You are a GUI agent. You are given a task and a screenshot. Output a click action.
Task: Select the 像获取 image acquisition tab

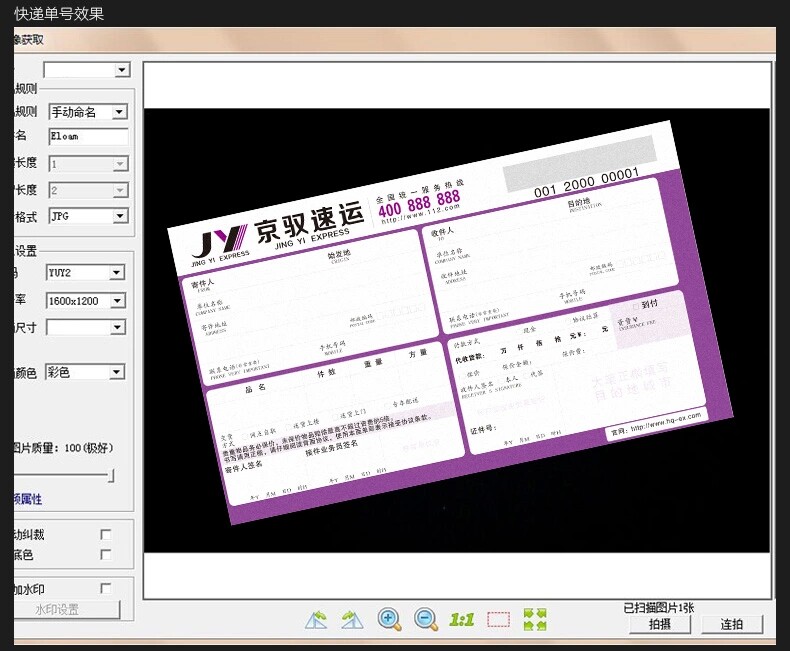tap(29, 40)
